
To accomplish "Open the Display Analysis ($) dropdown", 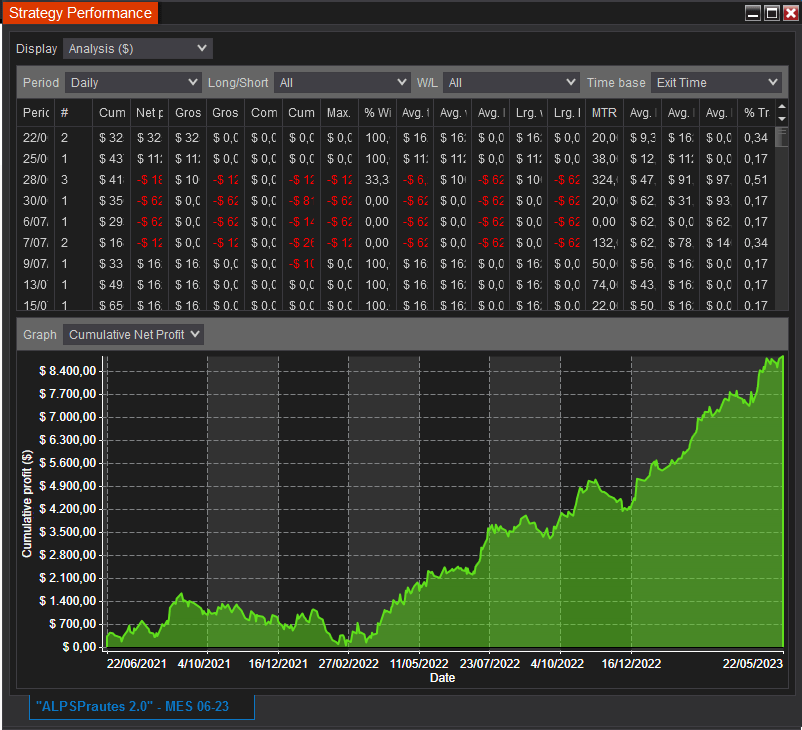I will tap(138, 49).
